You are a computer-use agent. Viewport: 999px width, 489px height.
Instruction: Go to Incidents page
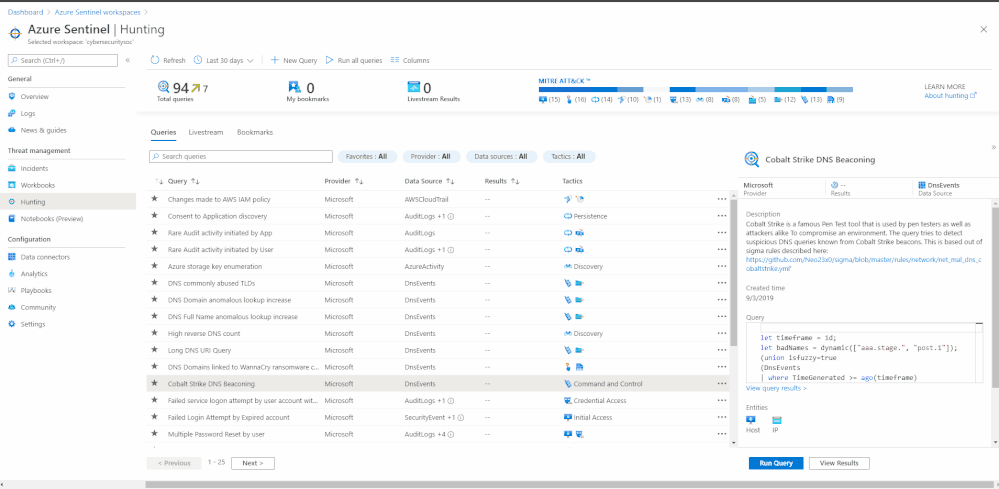34,169
